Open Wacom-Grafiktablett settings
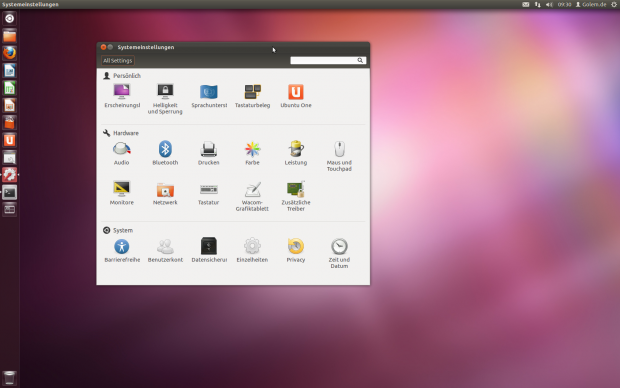 tap(252, 196)
